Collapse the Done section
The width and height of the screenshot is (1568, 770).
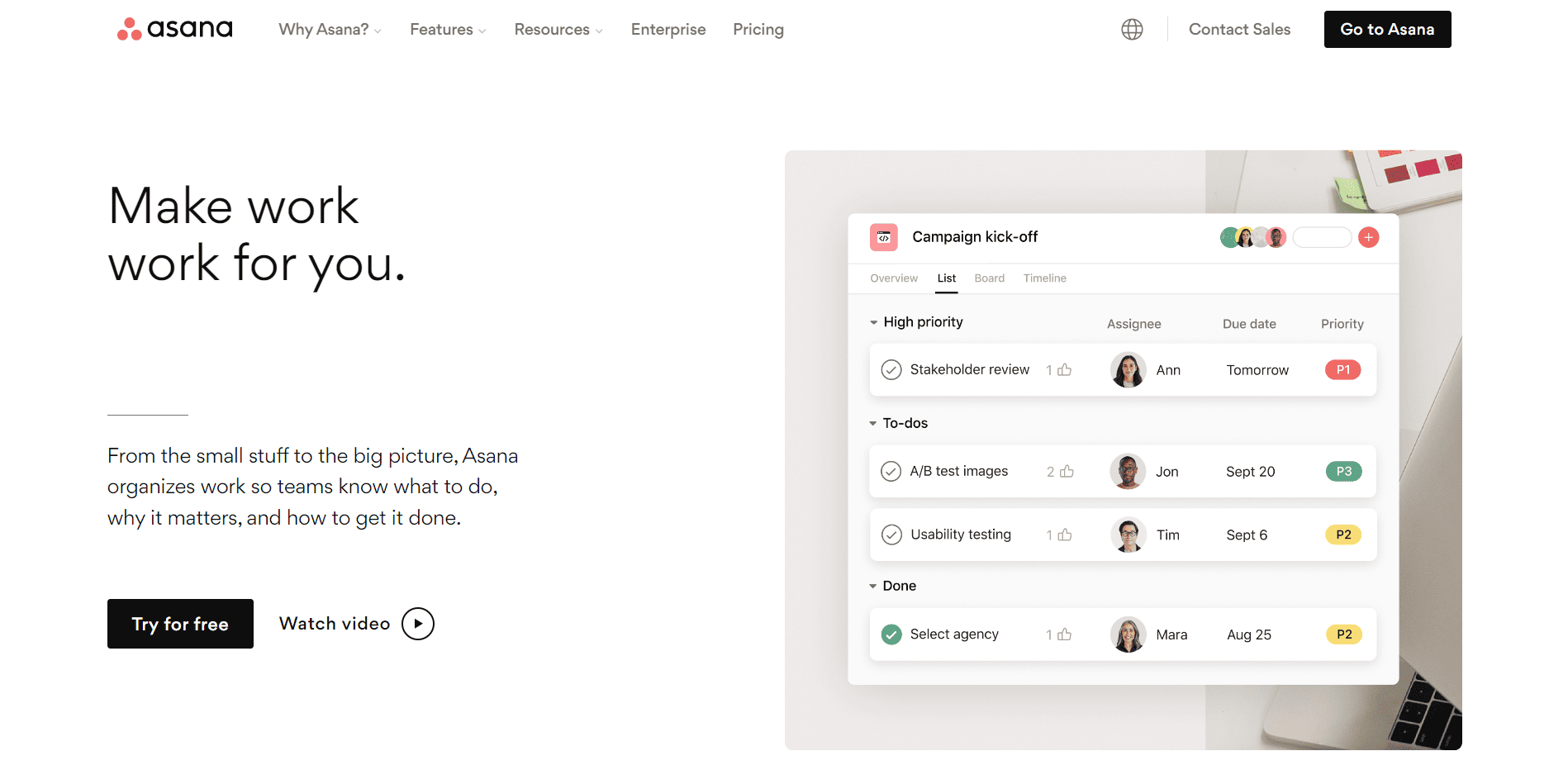(x=872, y=586)
